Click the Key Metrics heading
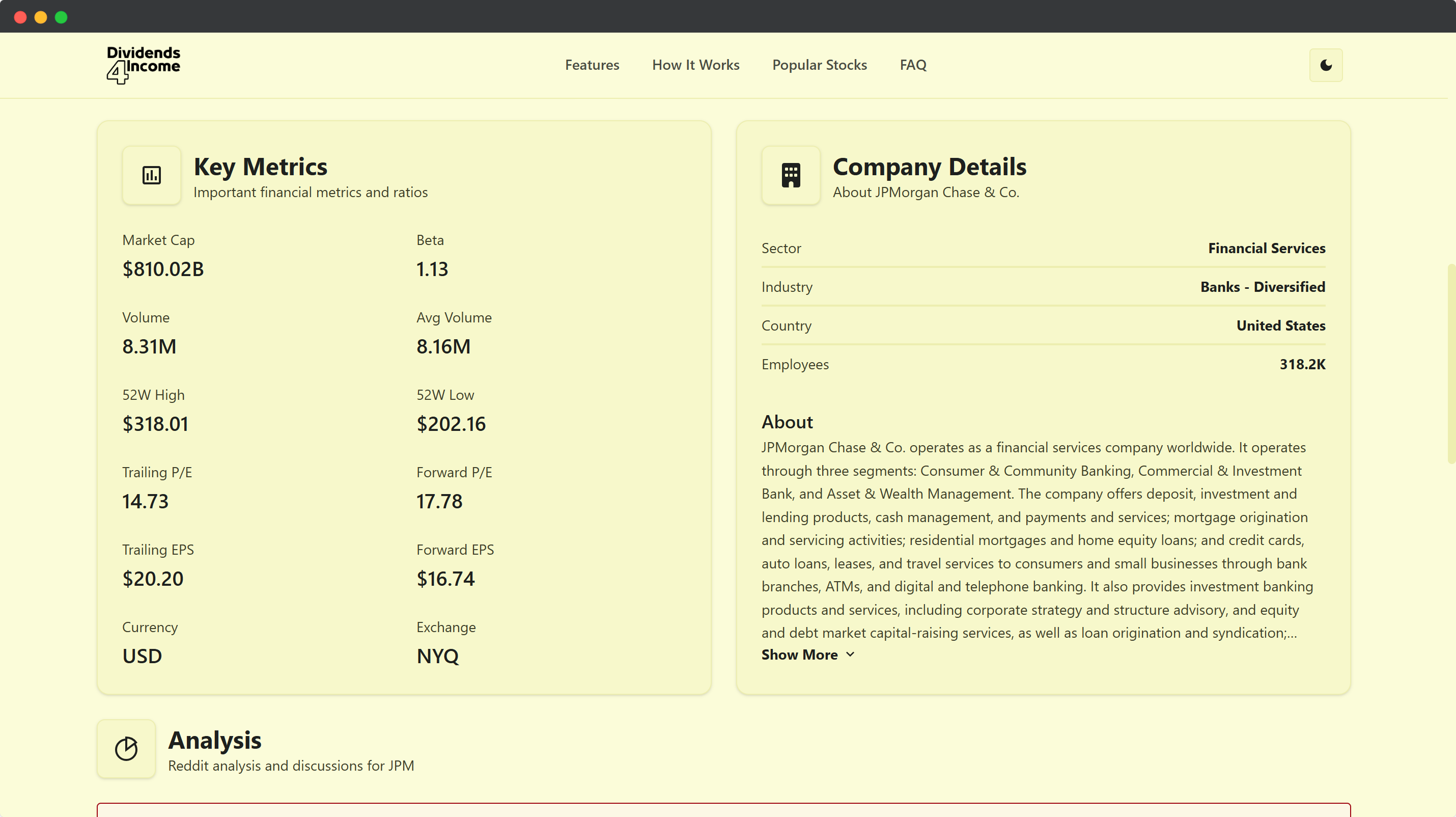Screen dimensions: 1456x817 260,167
